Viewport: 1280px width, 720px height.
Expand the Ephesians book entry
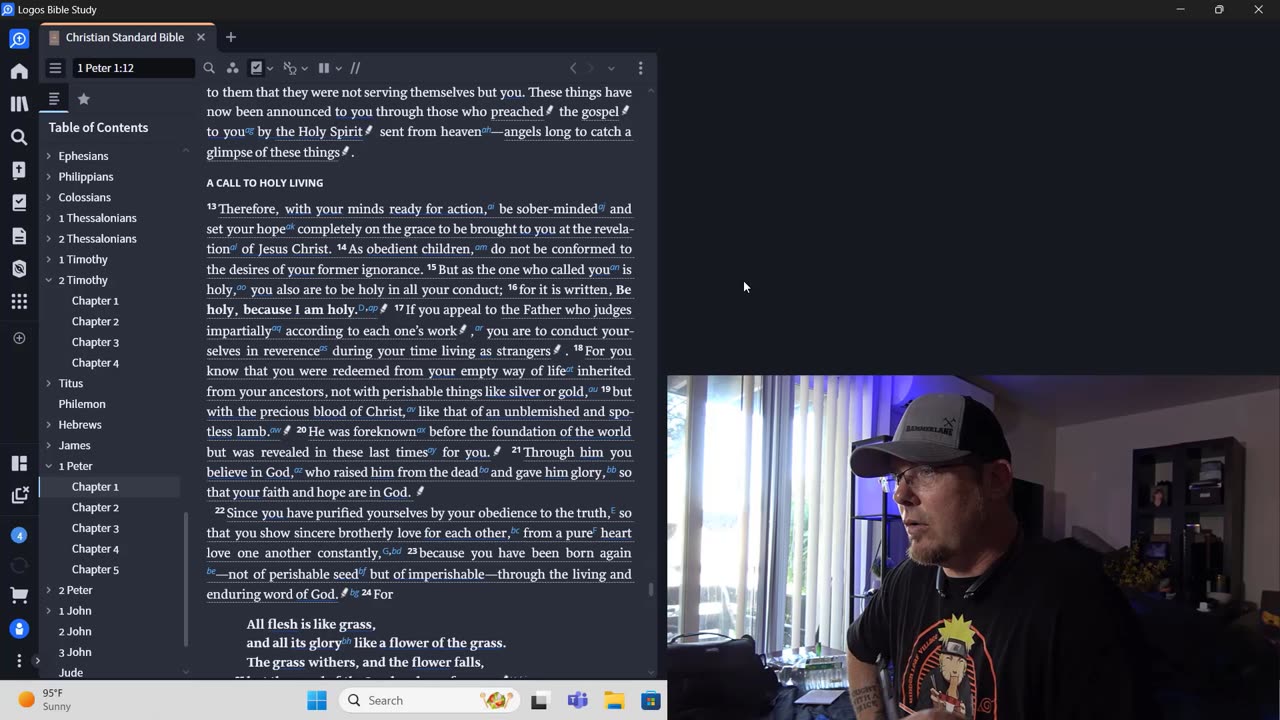pyautogui.click(x=48, y=156)
